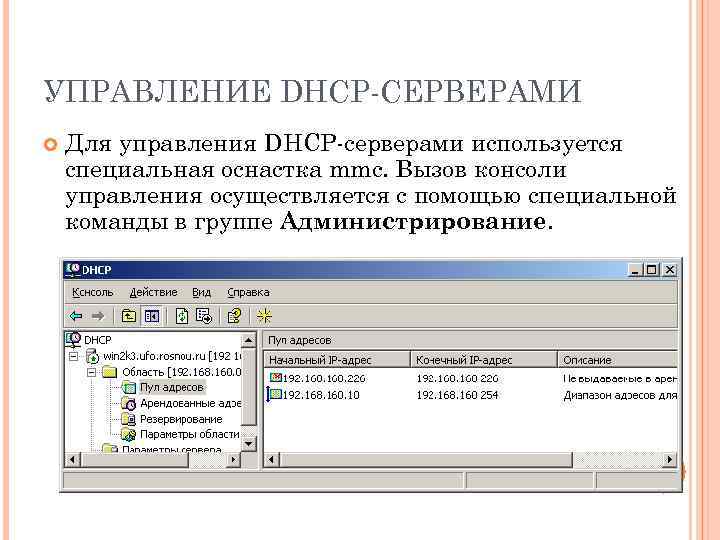Click the Диапазон адресов description cell
This screenshot has width=720, height=540.
click(x=620, y=395)
